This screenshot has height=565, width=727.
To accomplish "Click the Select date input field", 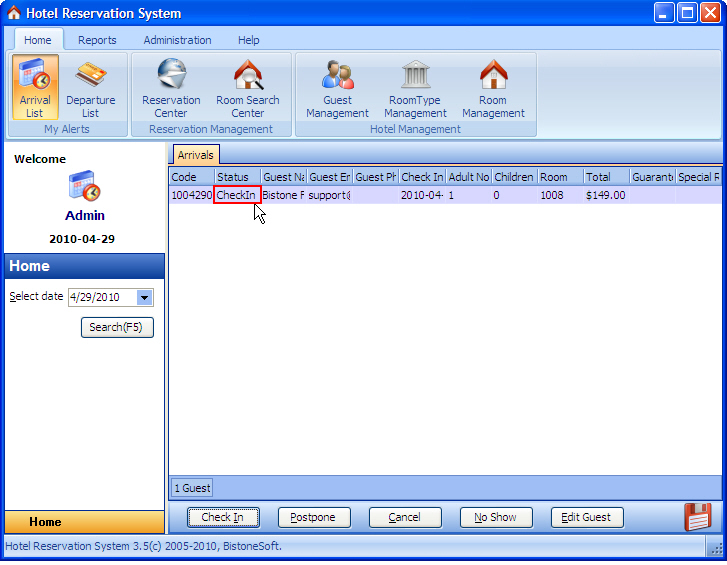I will pyautogui.click(x=101, y=297).
